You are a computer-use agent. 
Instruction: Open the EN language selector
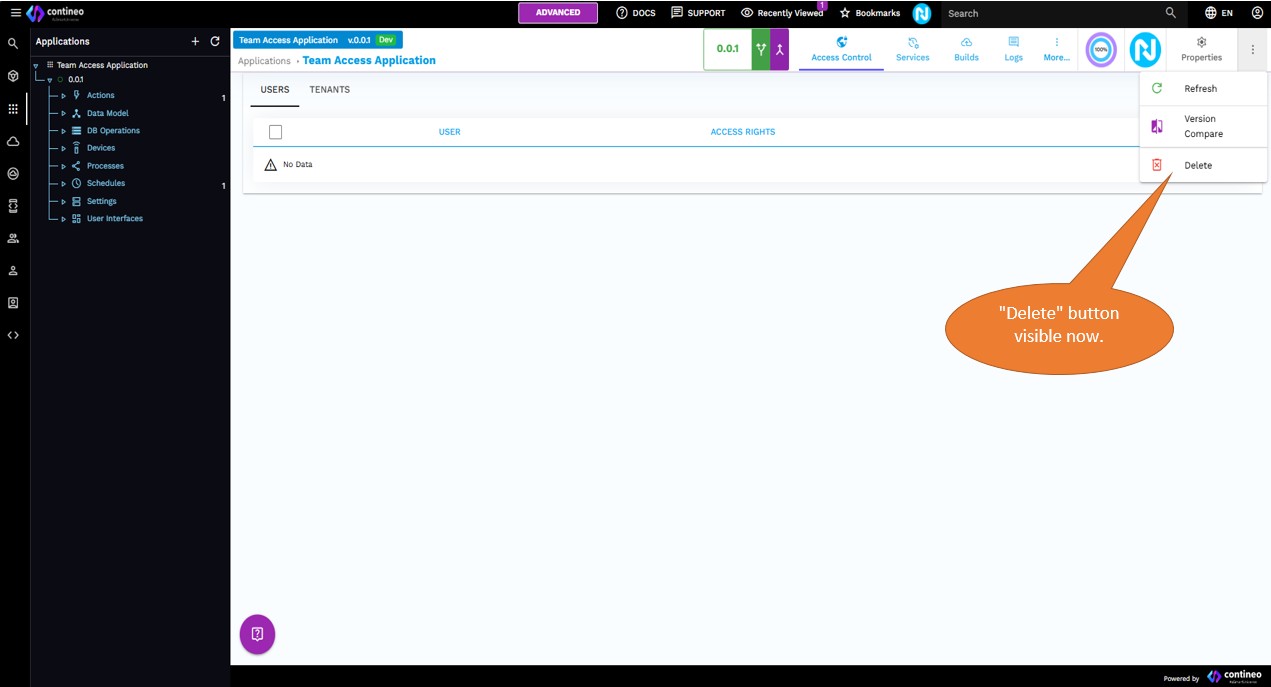[1219, 13]
